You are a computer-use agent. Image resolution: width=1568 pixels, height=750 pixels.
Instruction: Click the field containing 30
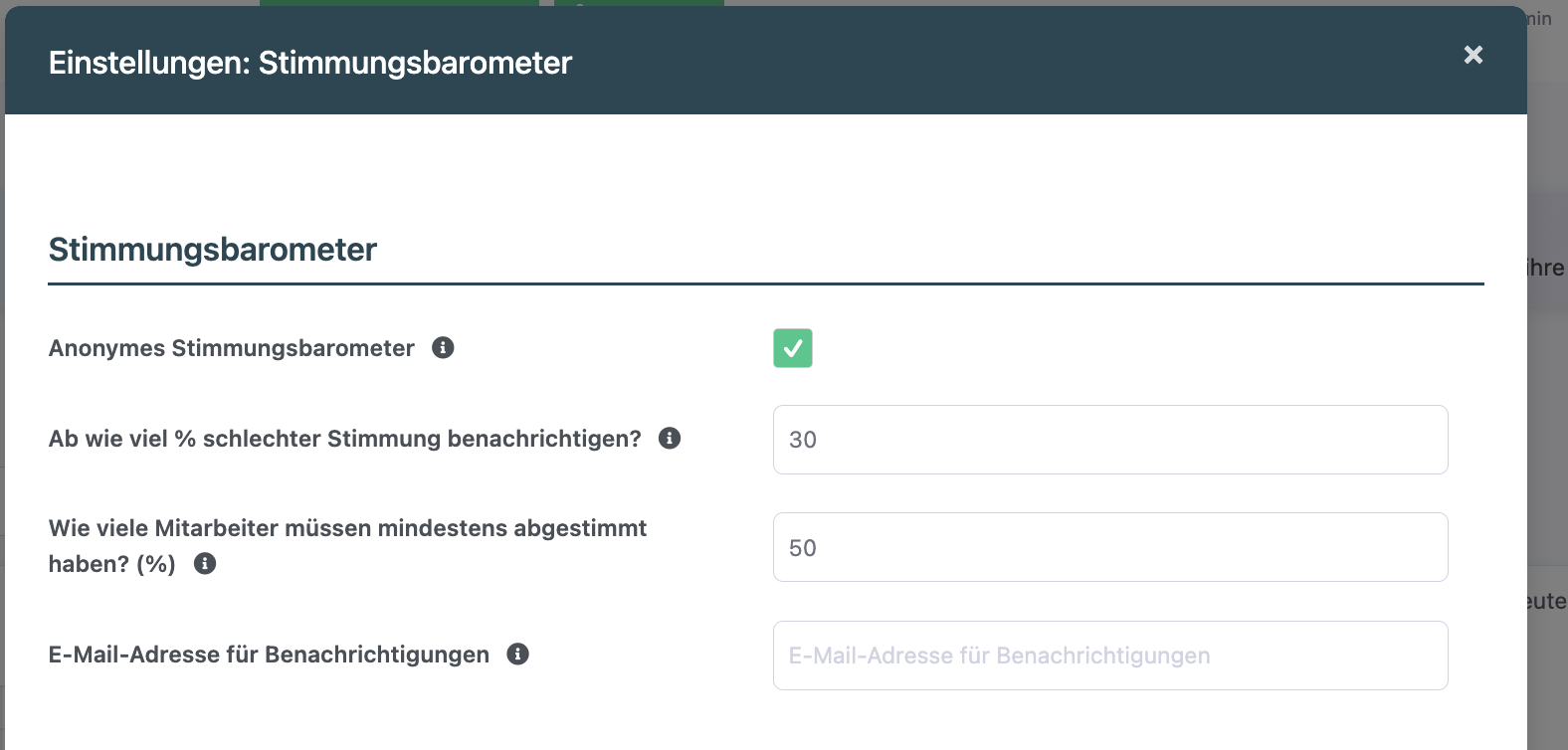pyautogui.click(x=1110, y=440)
